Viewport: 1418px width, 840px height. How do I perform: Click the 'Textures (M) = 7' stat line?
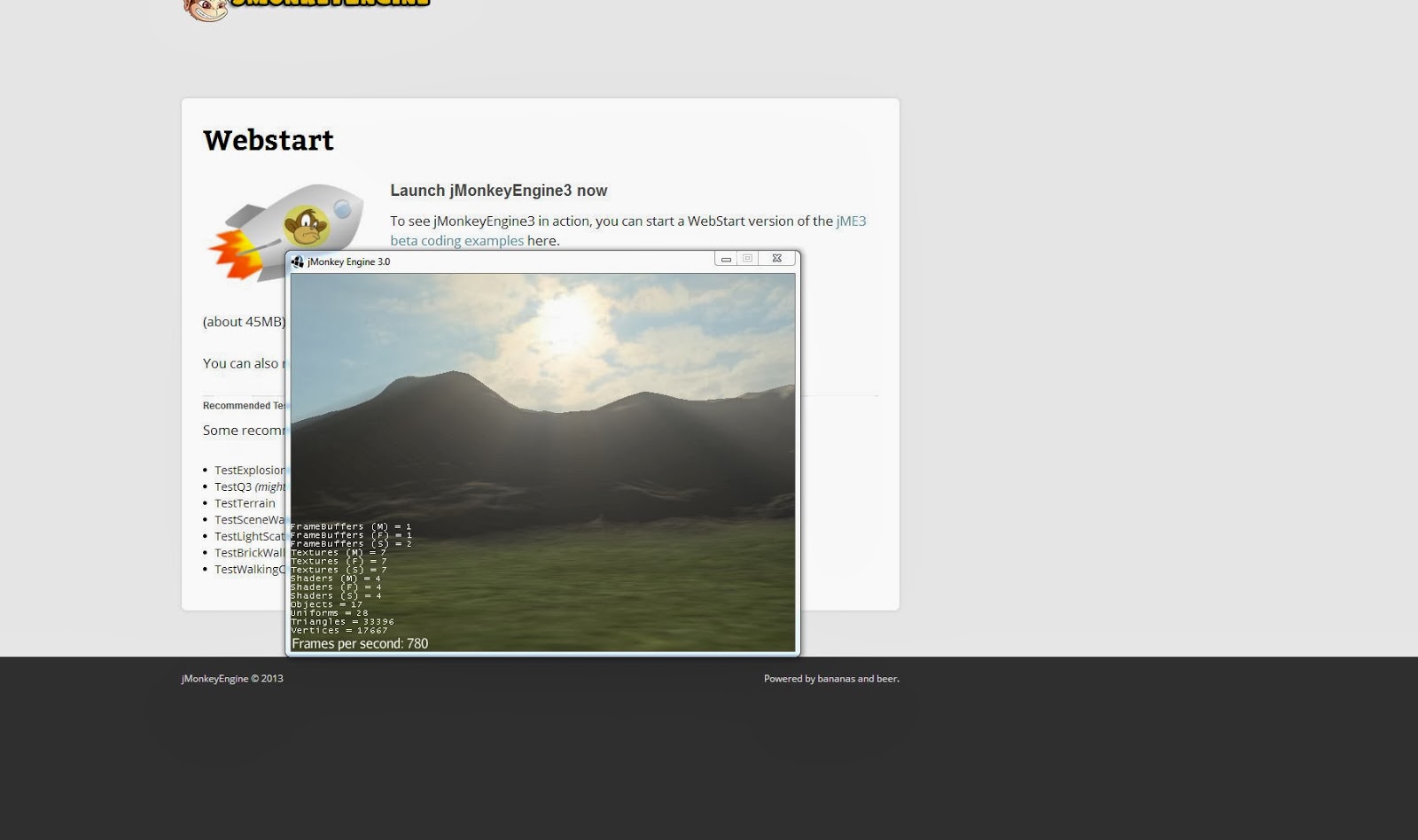pos(339,552)
